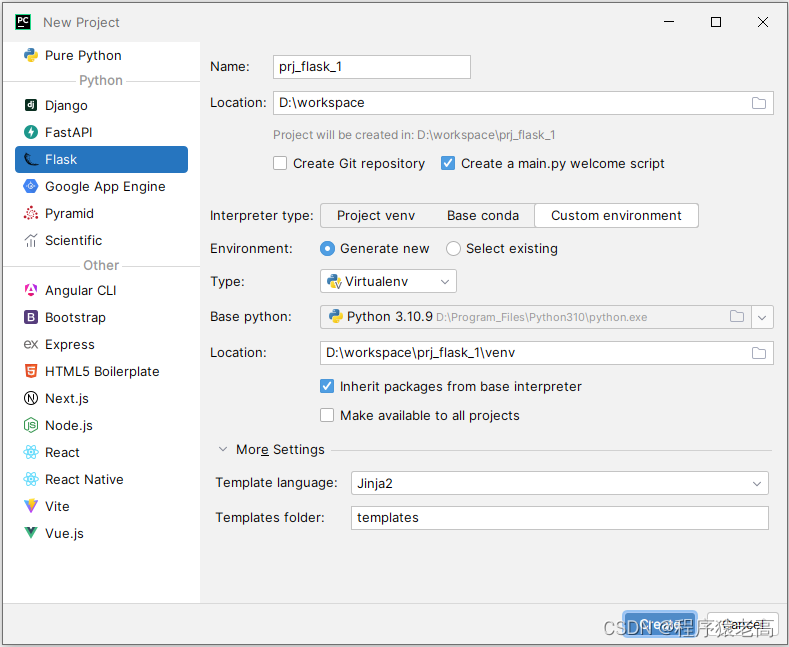
Task: Select Generate new environment radio button
Action: (x=328, y=249)
